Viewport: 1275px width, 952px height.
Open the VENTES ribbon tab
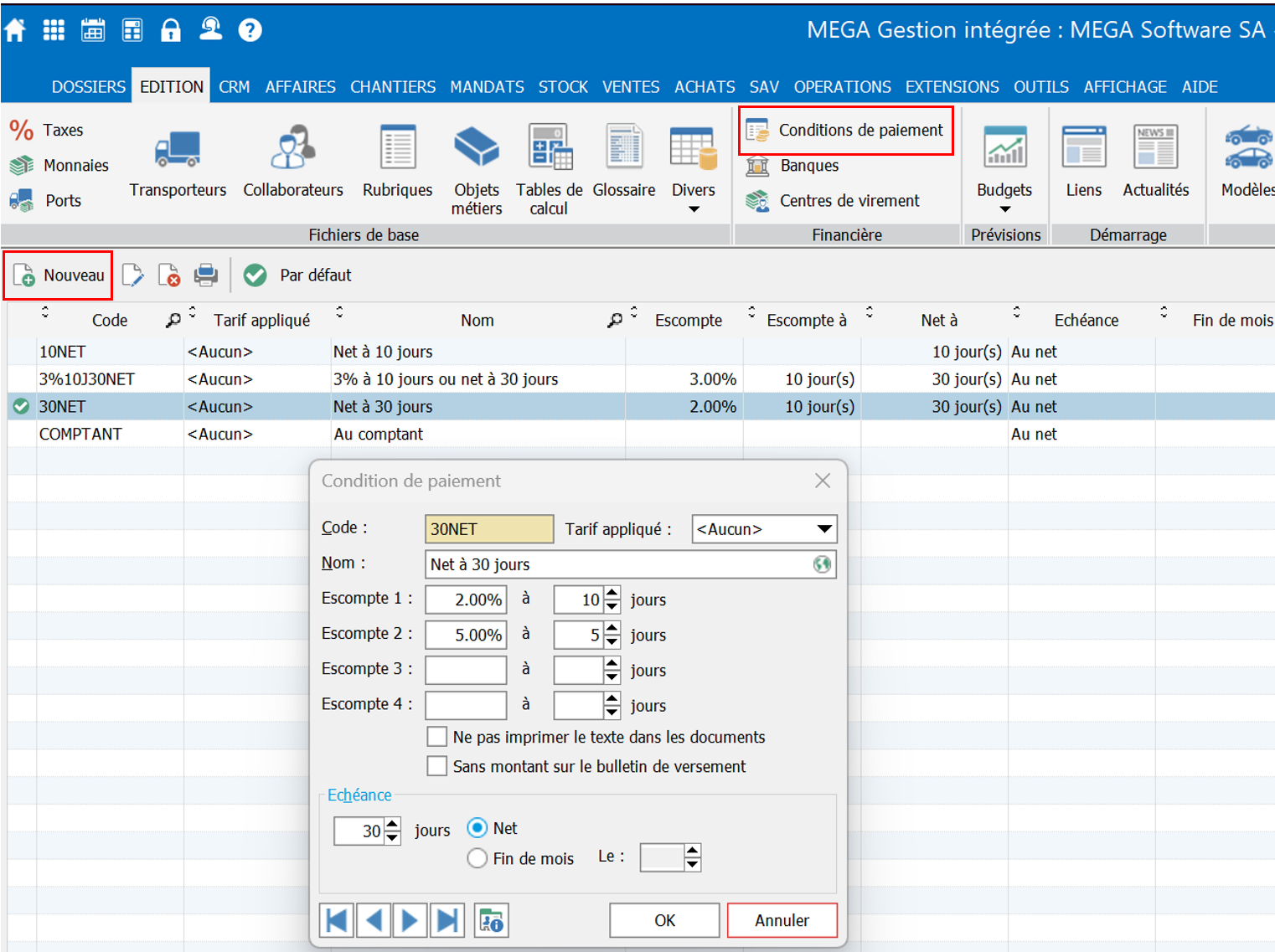point(631,86)
